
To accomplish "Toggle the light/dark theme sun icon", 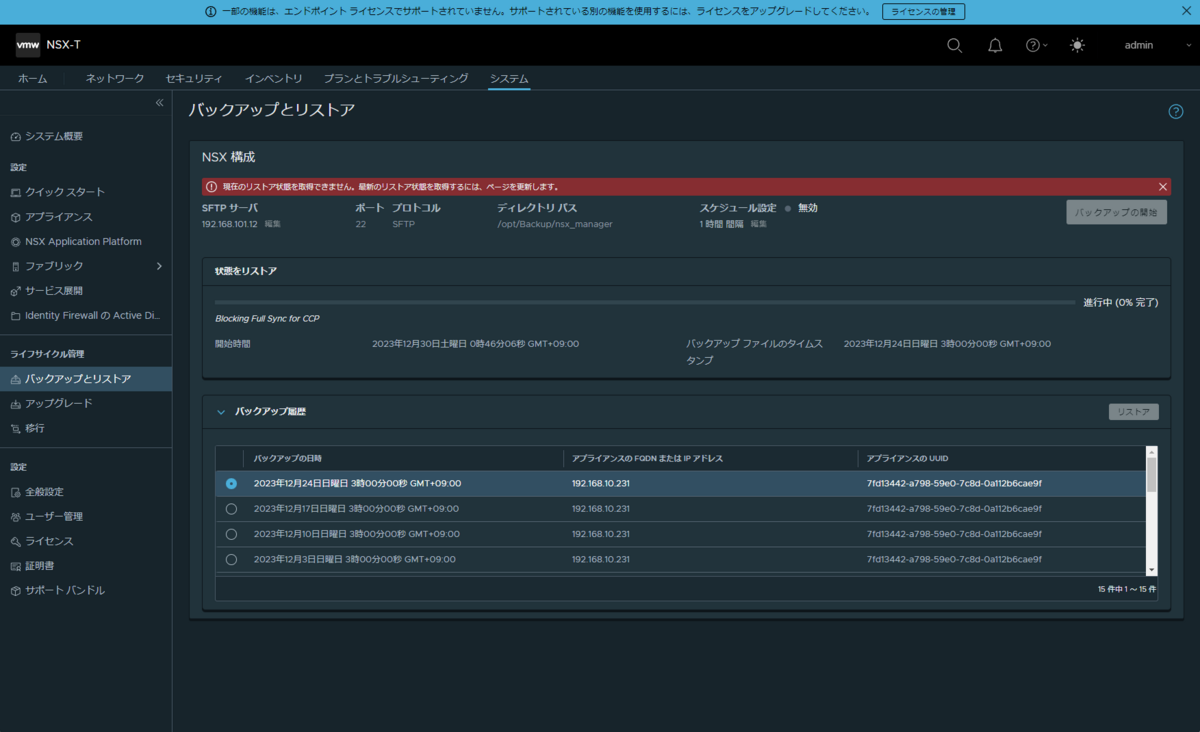I will pyautogui.click(x=1077, y=45).
